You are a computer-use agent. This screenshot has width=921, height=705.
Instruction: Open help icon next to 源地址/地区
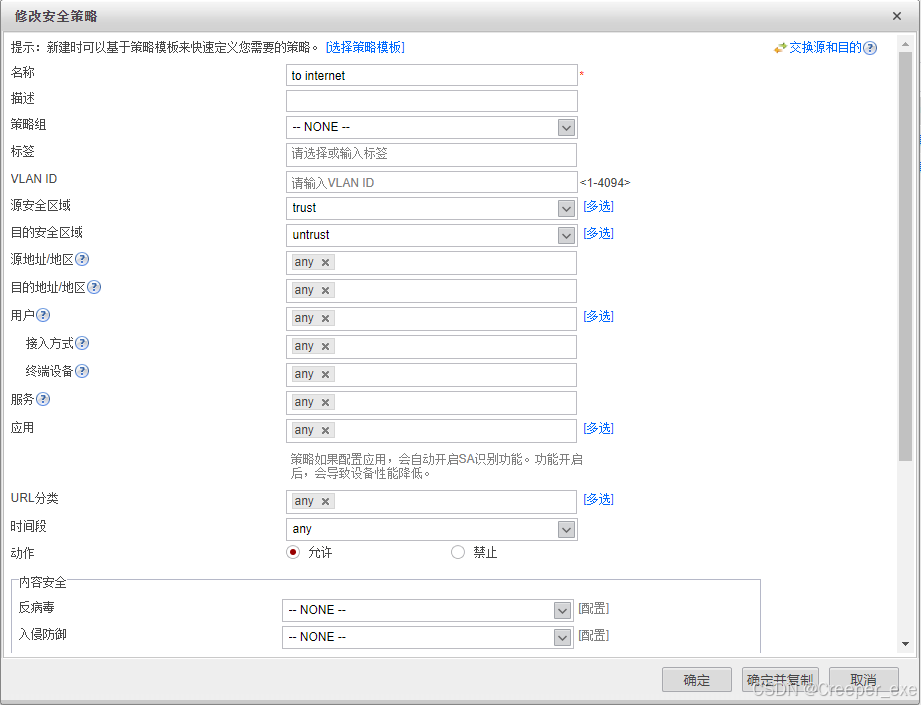82,259
